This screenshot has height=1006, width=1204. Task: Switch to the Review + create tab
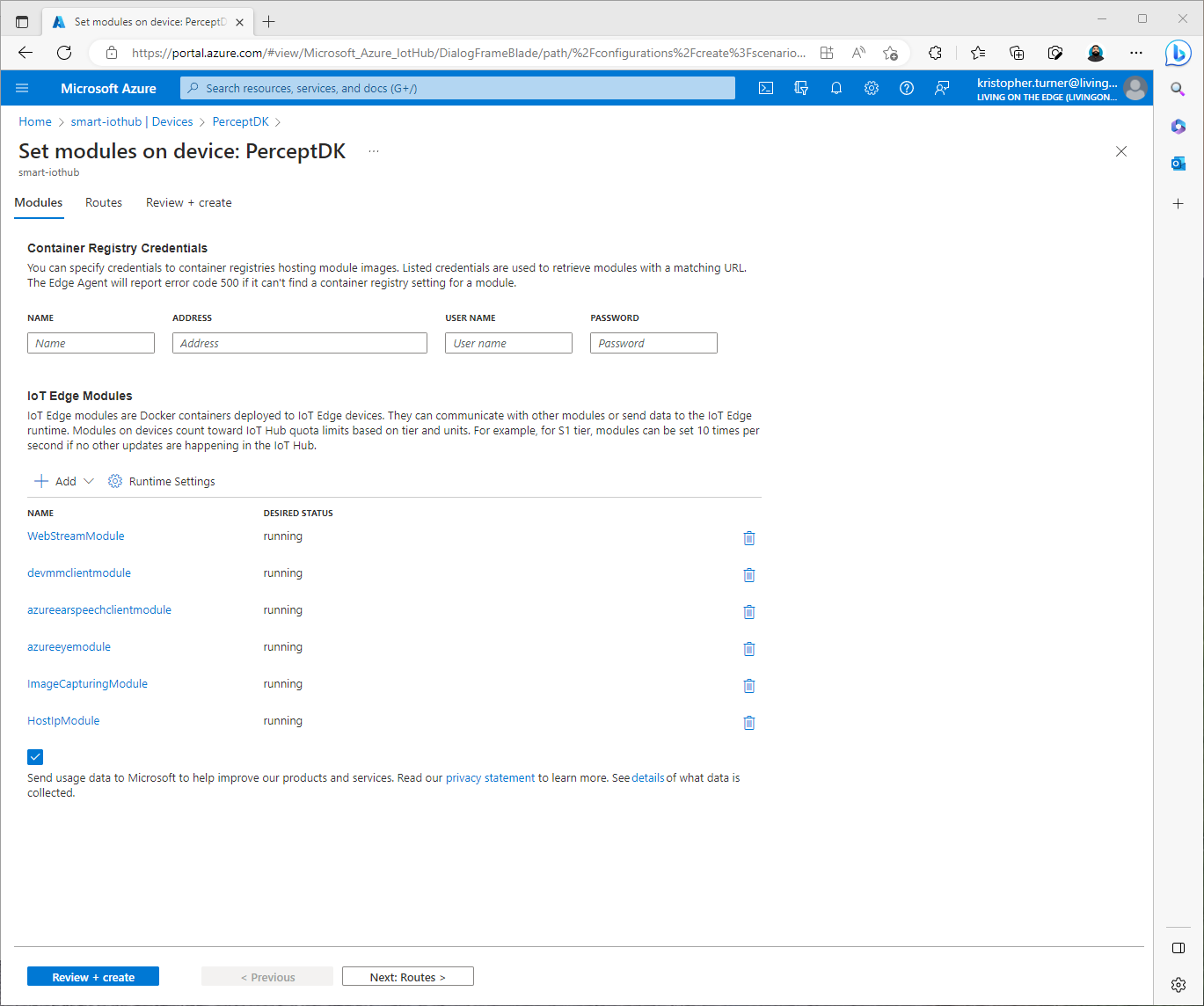point(189,202)
